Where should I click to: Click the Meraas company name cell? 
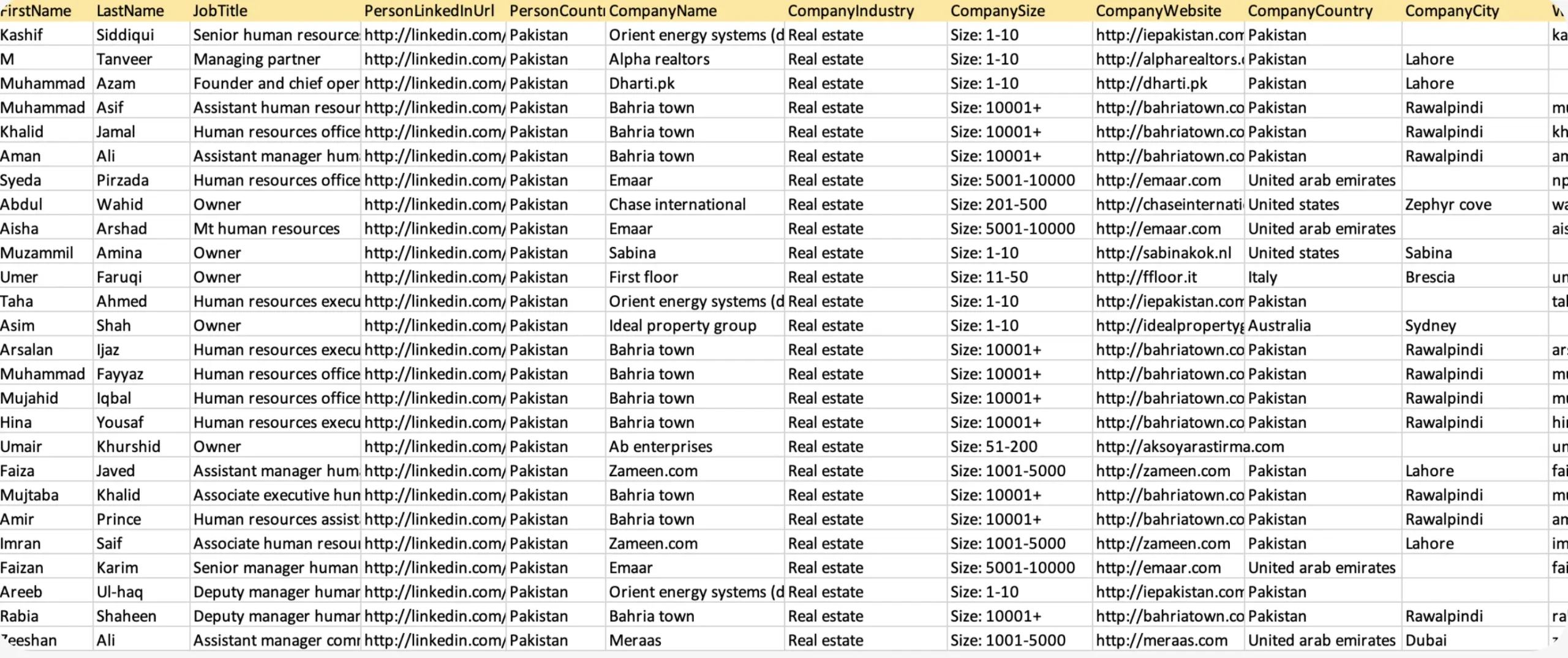pyautogui.click(x=695, y=640)
